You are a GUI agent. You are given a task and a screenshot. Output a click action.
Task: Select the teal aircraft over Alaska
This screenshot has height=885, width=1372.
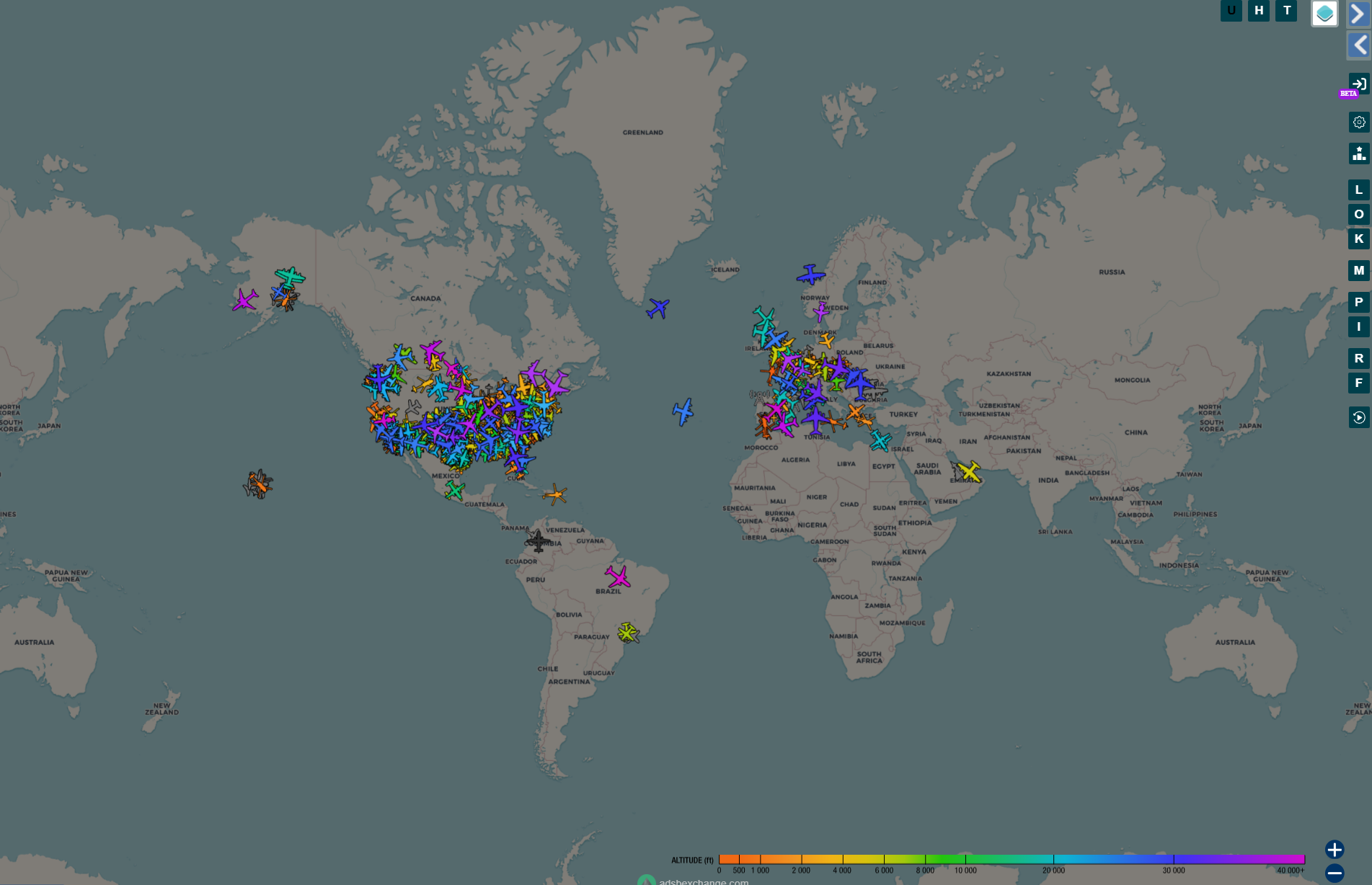coord(290,277)
